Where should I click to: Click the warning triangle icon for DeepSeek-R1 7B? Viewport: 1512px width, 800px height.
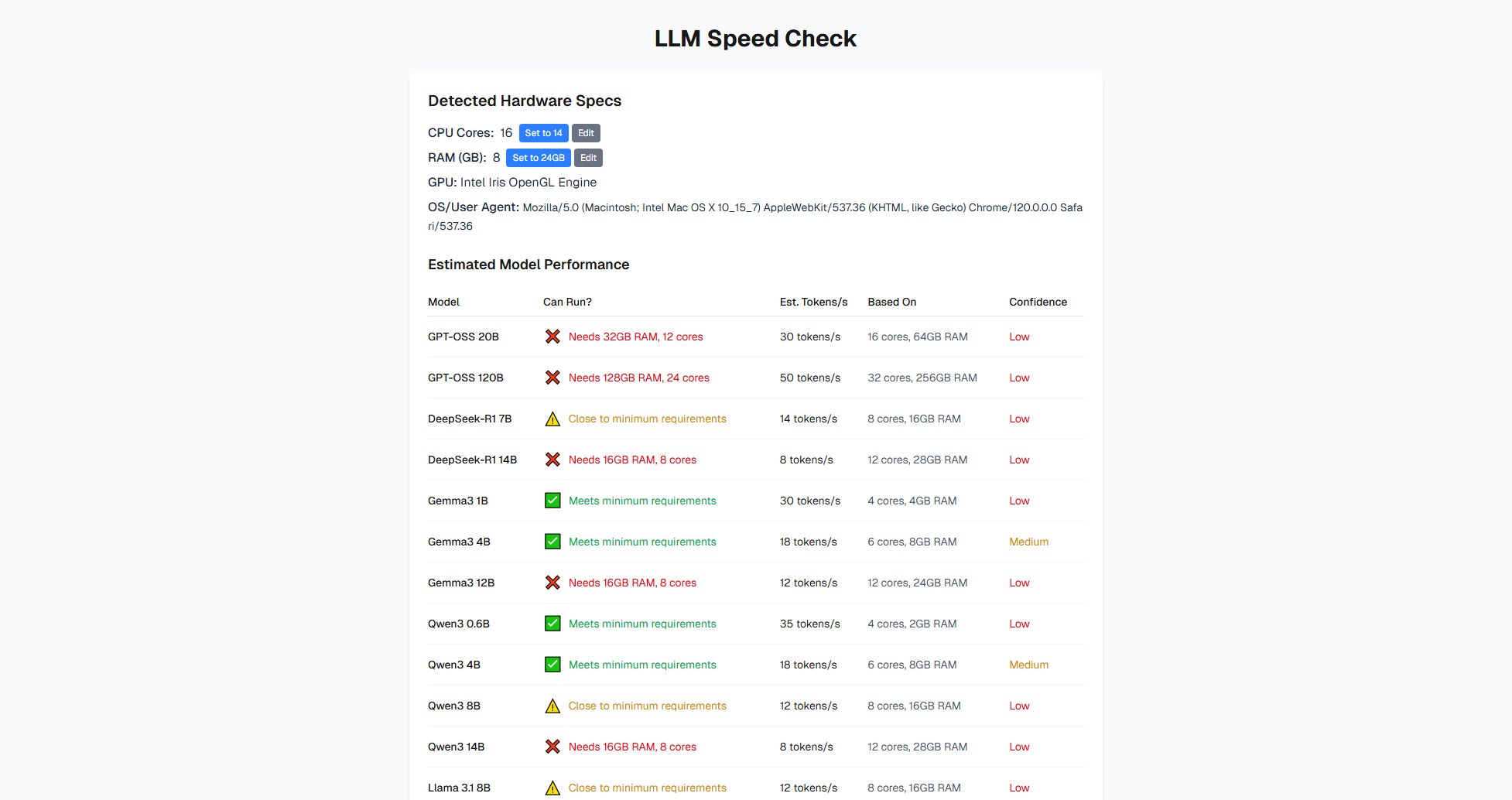(x=552, y=419)
